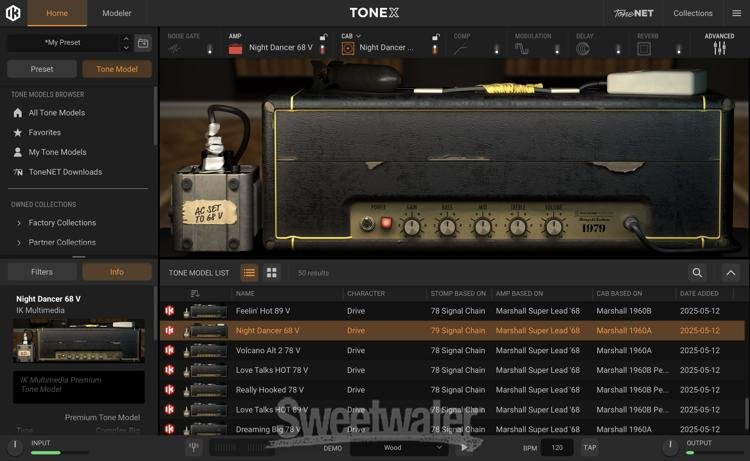Open ToneNET tab
Image resolution: width=750 pixels, height=461 pixels.
633,13
